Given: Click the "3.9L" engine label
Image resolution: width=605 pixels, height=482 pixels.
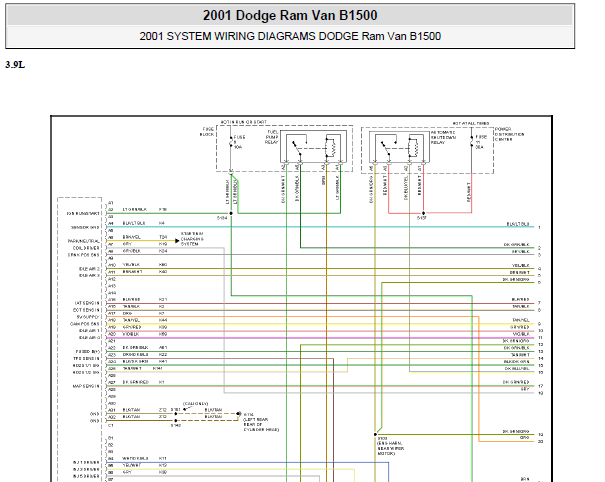Looking at the screenshot, I should point(15,65).
